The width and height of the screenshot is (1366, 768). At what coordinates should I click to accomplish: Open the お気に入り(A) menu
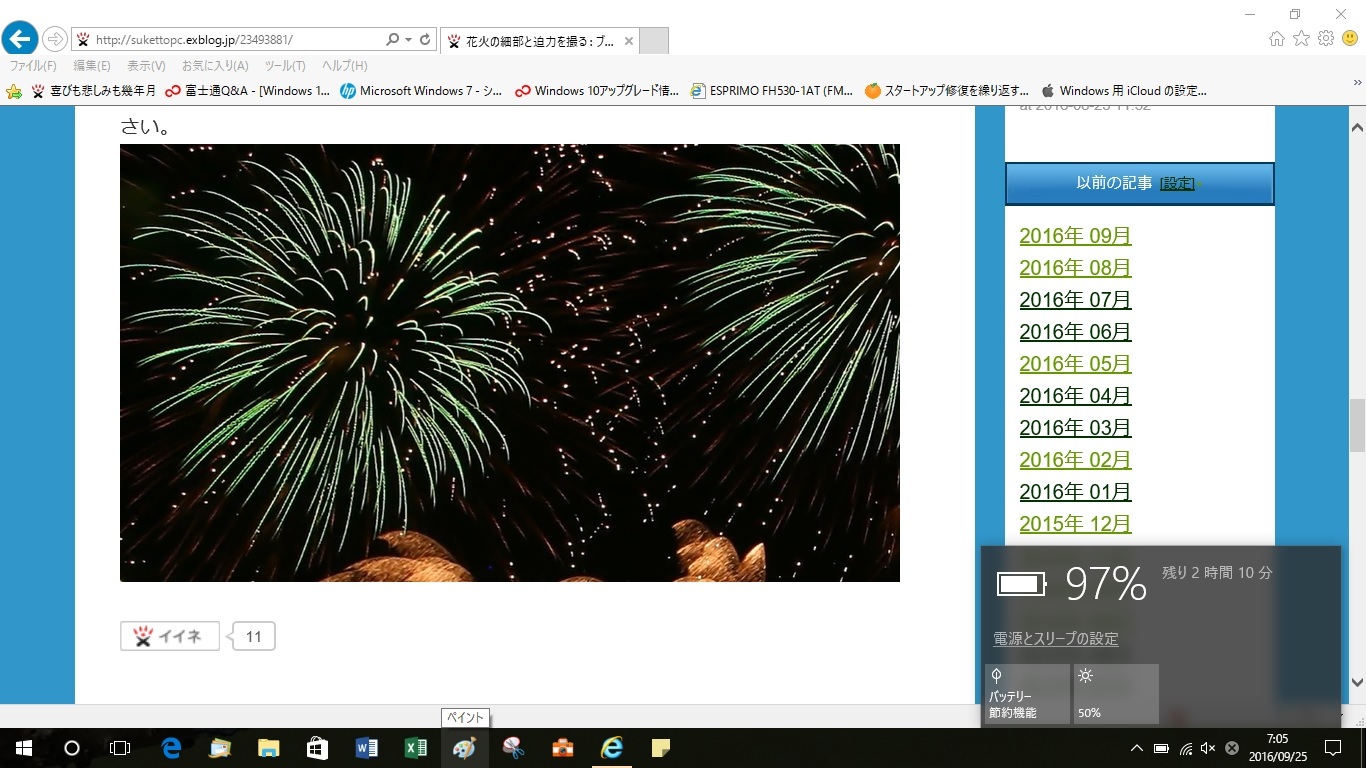click(x=215, y=66)
